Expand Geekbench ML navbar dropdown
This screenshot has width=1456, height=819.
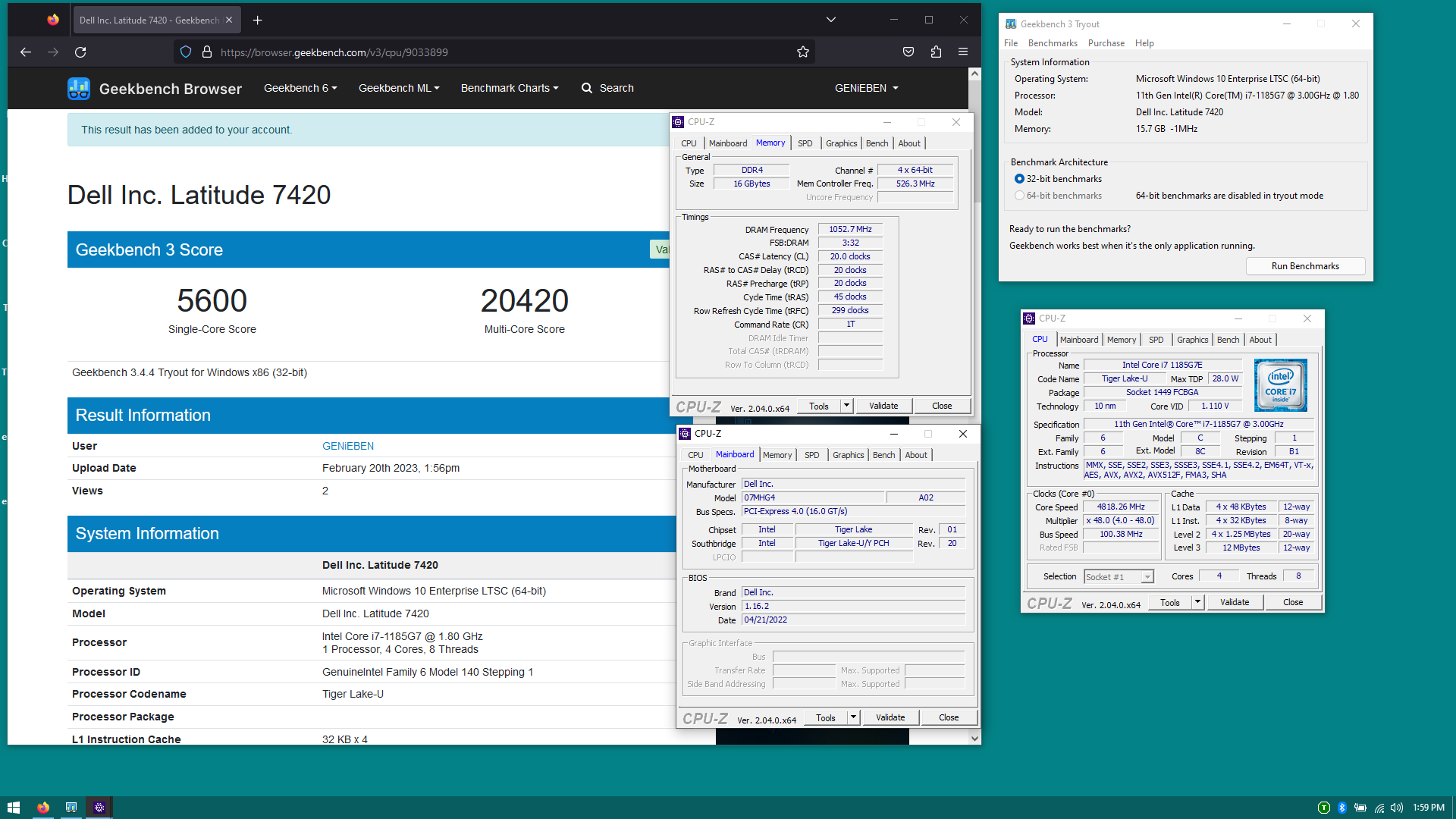399,88
